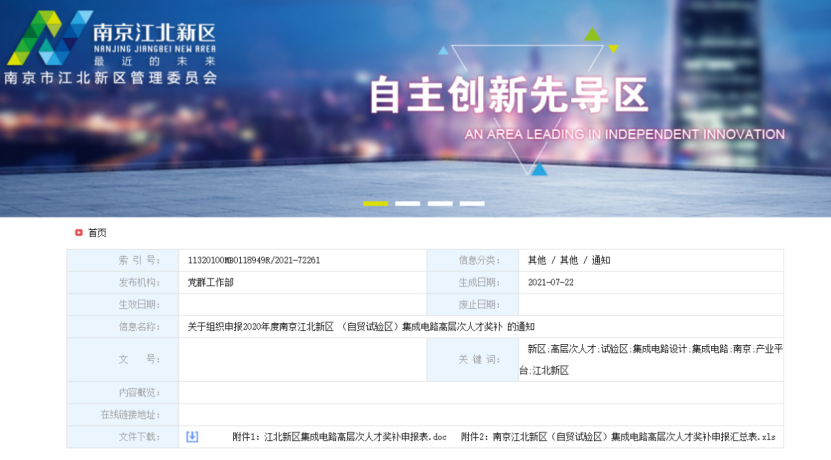Select the third banner slide indicator

440,204
